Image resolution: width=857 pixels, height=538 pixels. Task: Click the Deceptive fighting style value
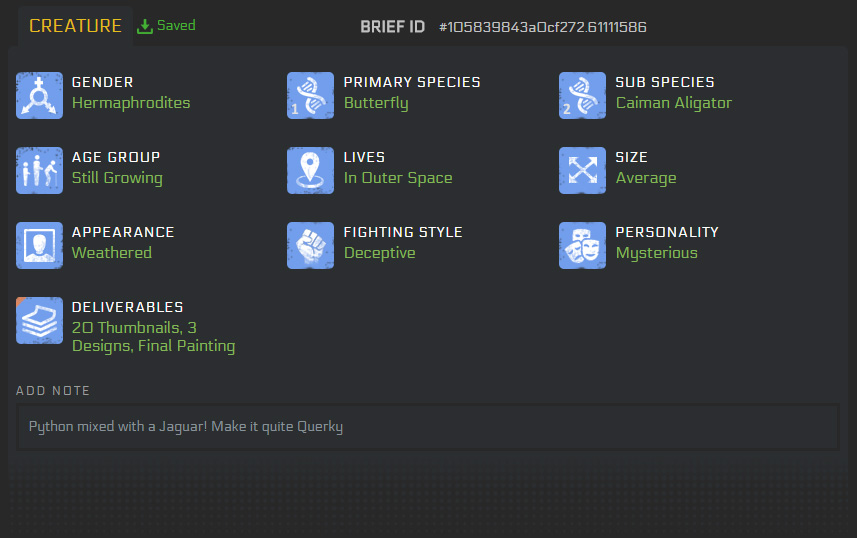pyautogui.click(x=380, y=253)
